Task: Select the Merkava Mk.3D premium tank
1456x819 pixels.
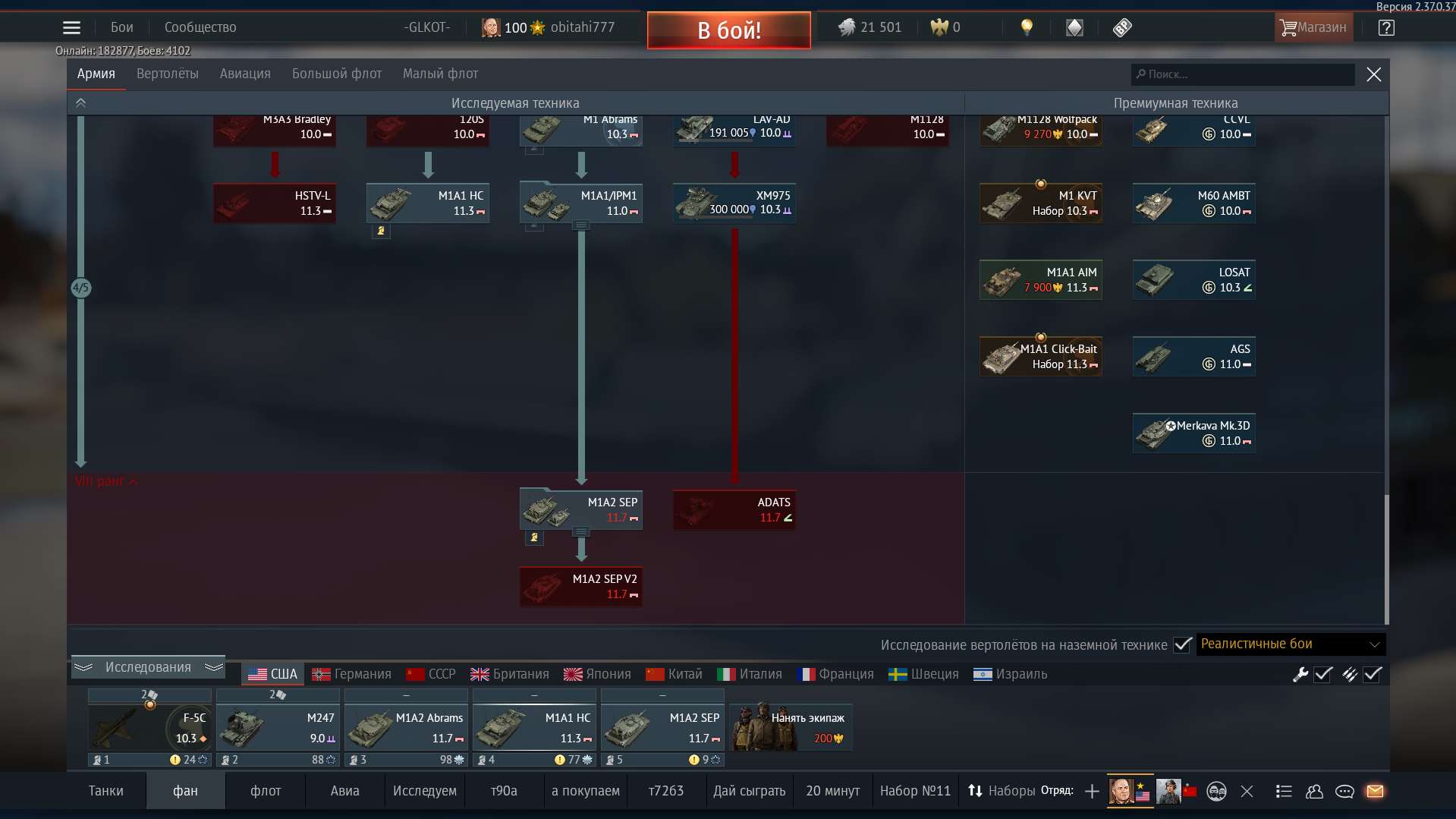Action: (1193, 433)
